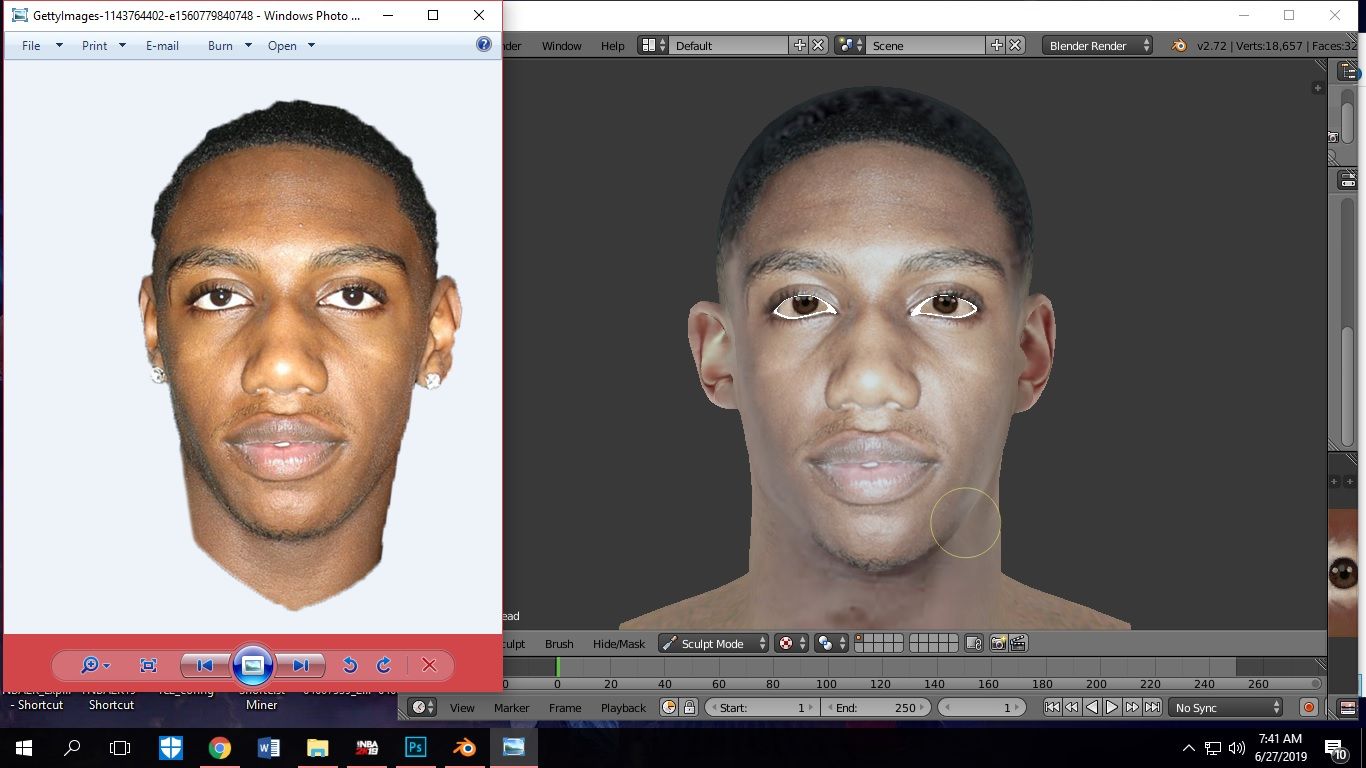Toggle the lock next to the preview range clock
Screen dimensions: 1366x768
(x=689, y=707)
